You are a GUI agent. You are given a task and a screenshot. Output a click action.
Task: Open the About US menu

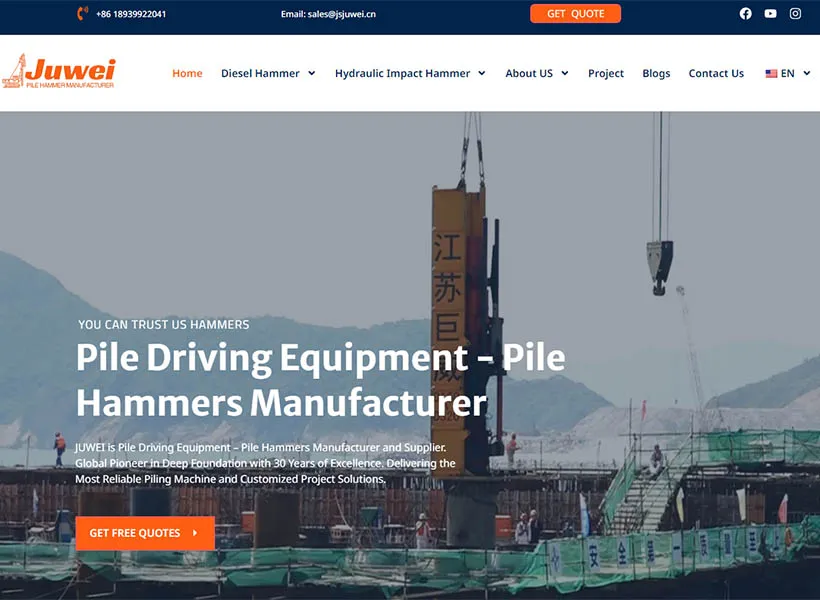(x=529, y=73)
